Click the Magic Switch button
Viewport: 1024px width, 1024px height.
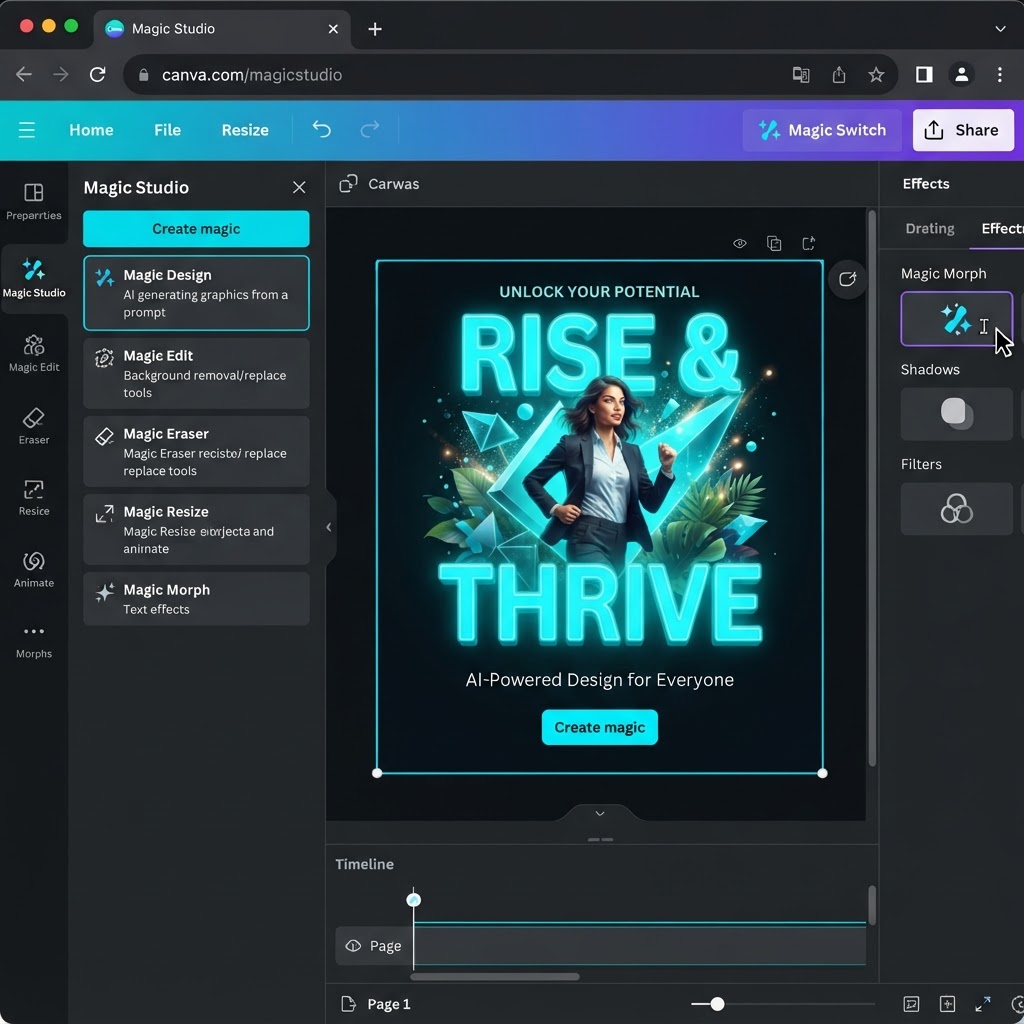pyautogui.click(x=822, y=130)
